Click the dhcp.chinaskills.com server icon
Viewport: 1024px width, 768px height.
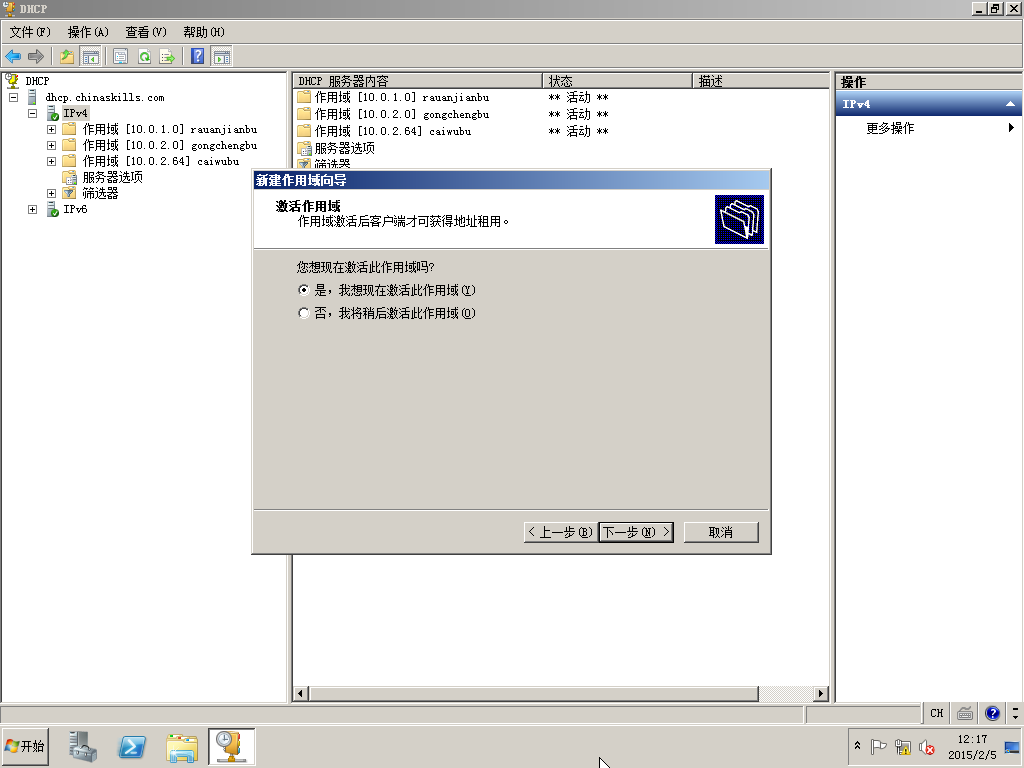32,97
